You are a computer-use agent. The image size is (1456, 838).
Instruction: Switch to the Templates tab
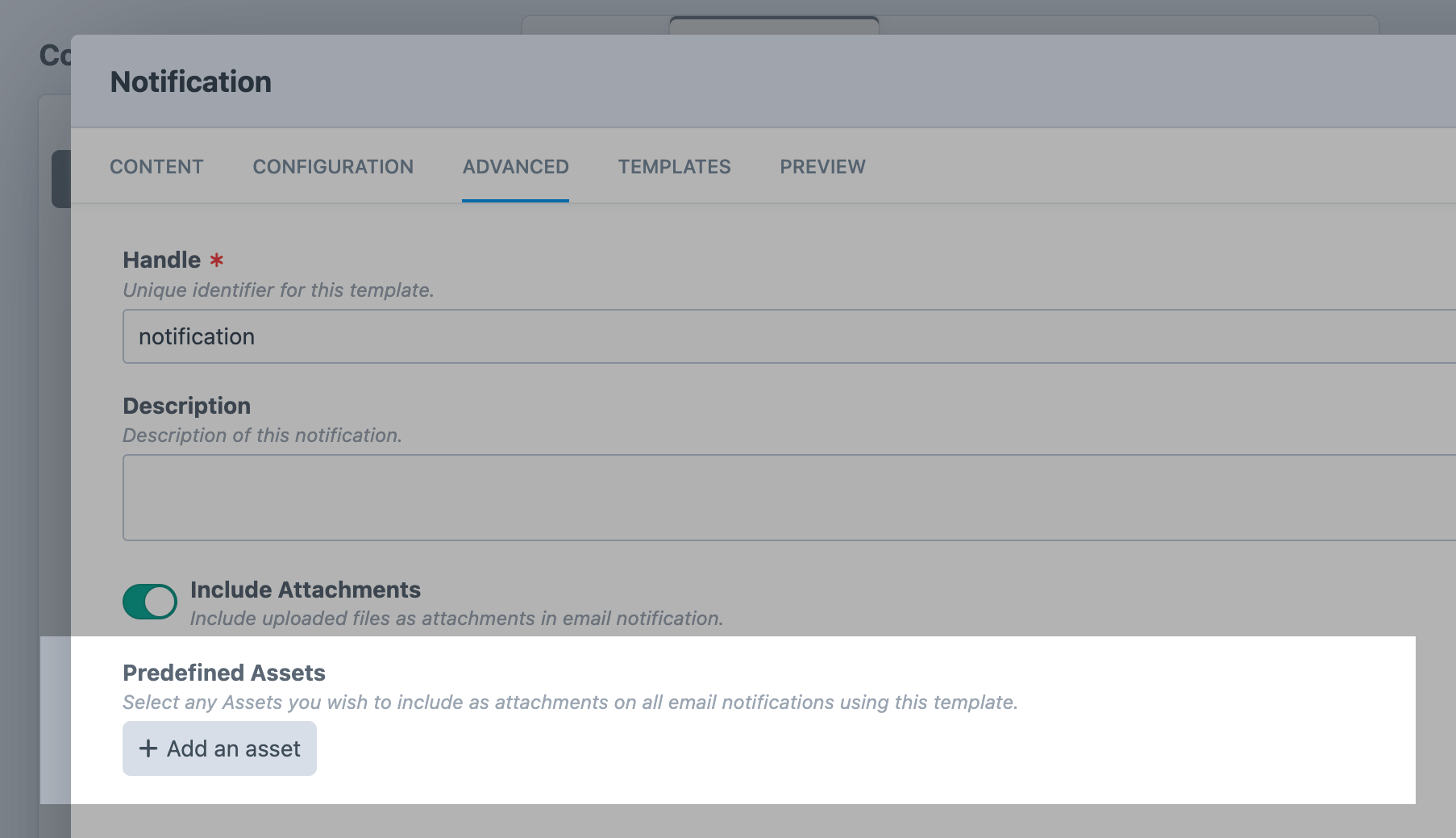click(674, 167)
